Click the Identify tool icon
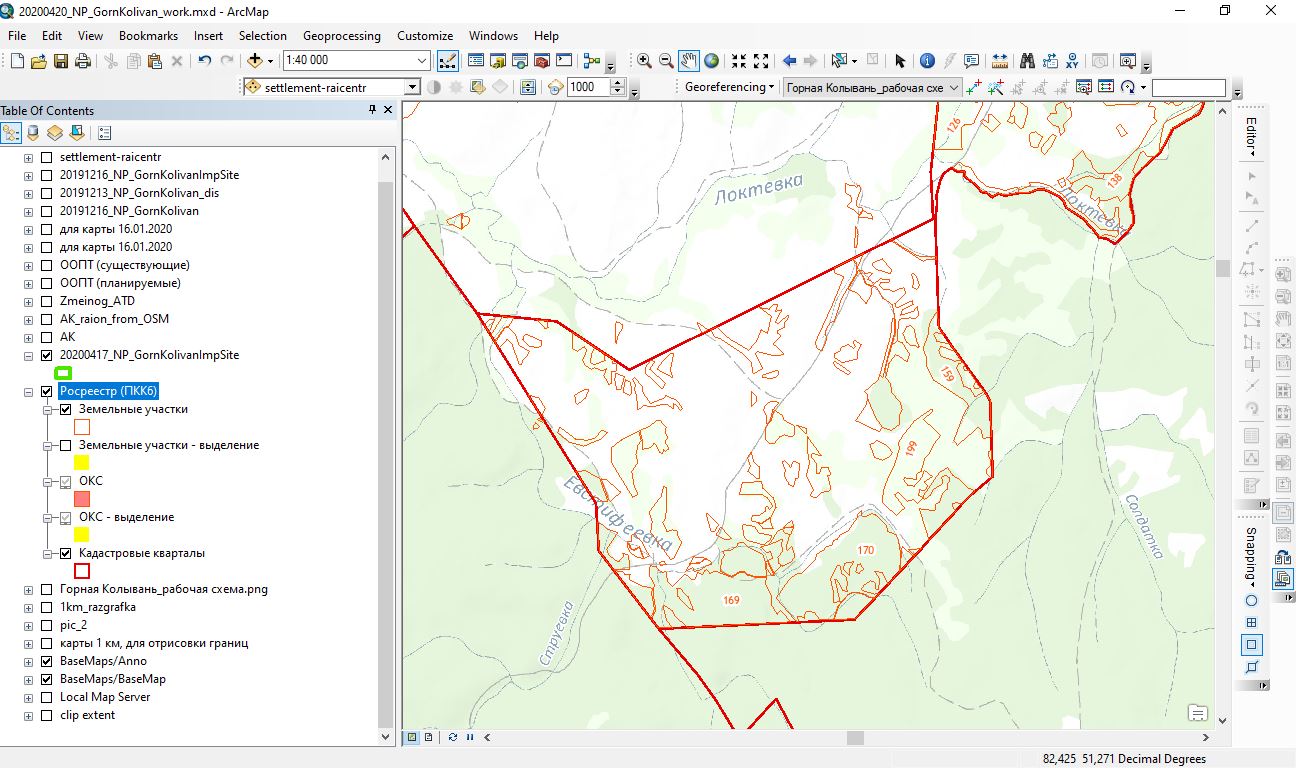 [x=927, y=61]
